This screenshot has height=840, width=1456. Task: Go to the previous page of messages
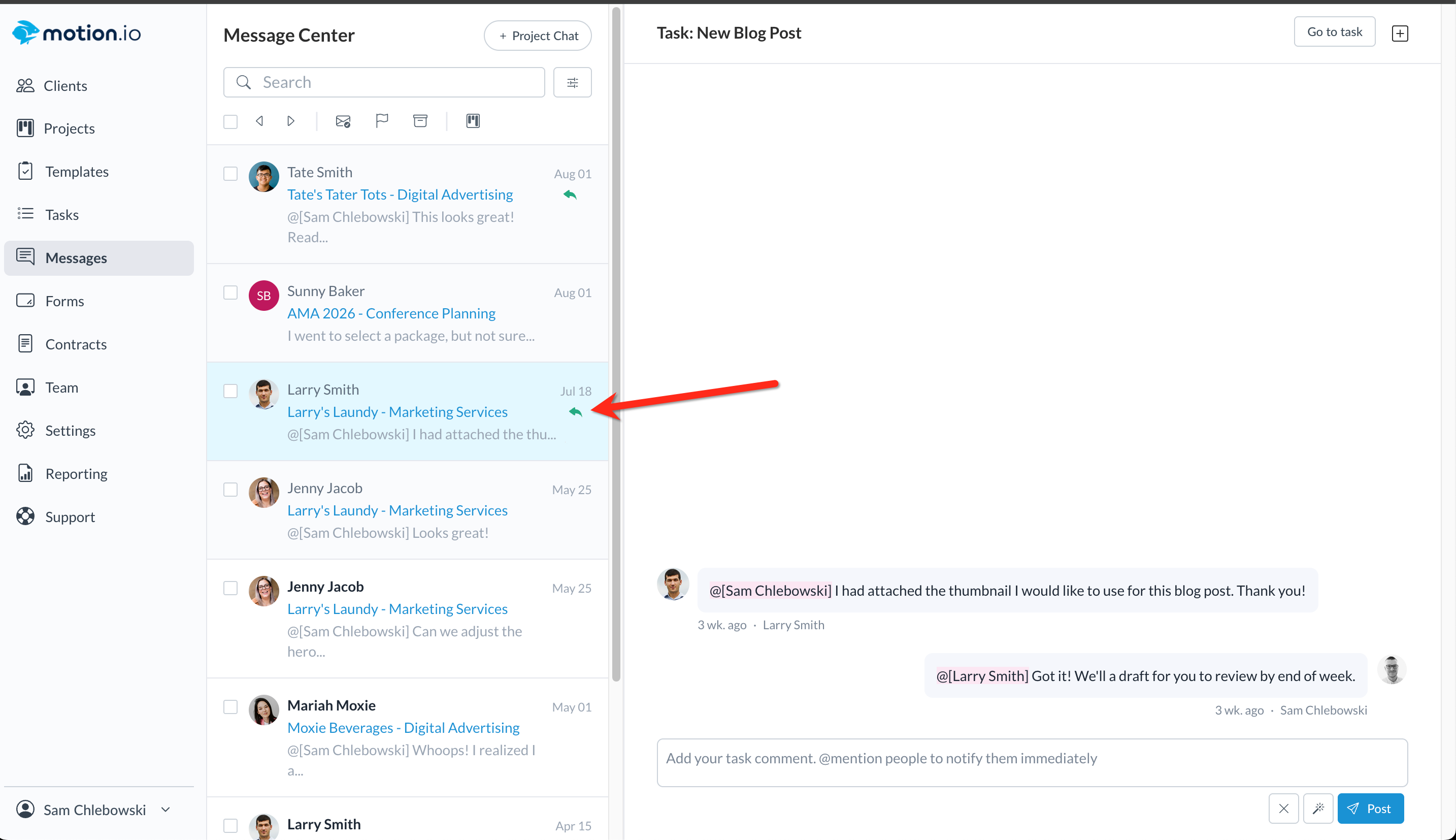pyautogui.click(x=259, y=121)
